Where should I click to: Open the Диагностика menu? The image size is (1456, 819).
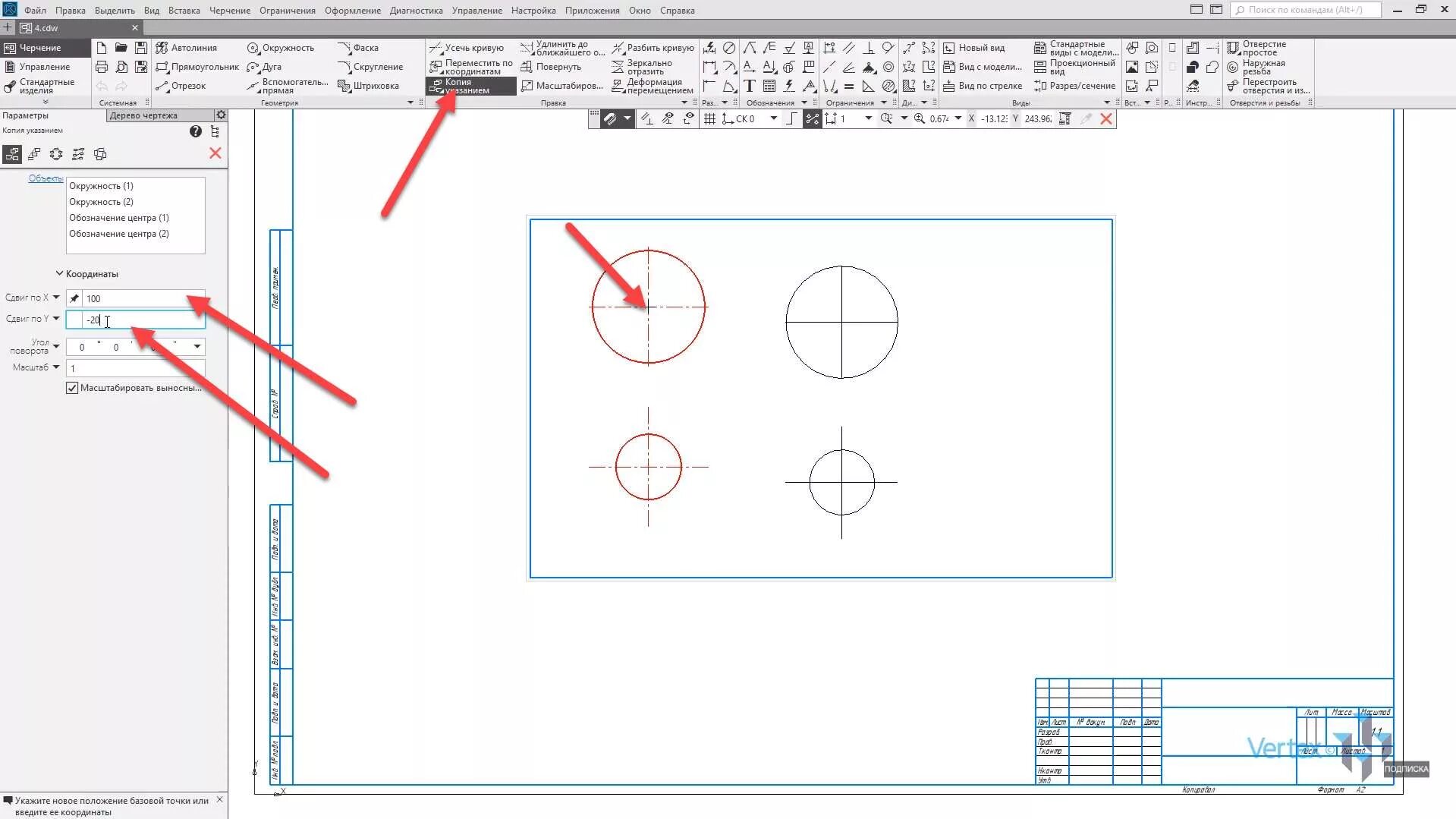[416, 10]
